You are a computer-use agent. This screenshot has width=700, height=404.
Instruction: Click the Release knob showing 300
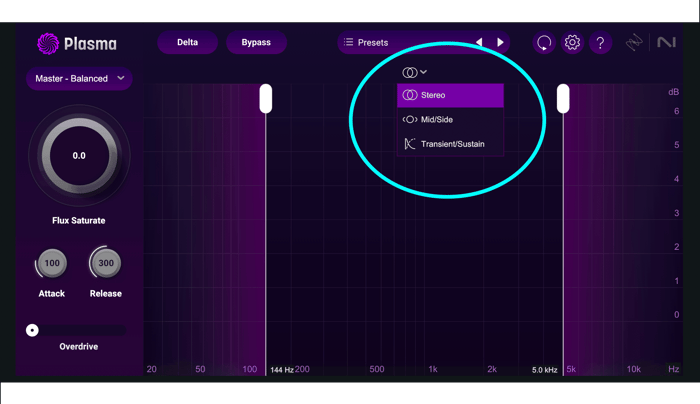106,263
